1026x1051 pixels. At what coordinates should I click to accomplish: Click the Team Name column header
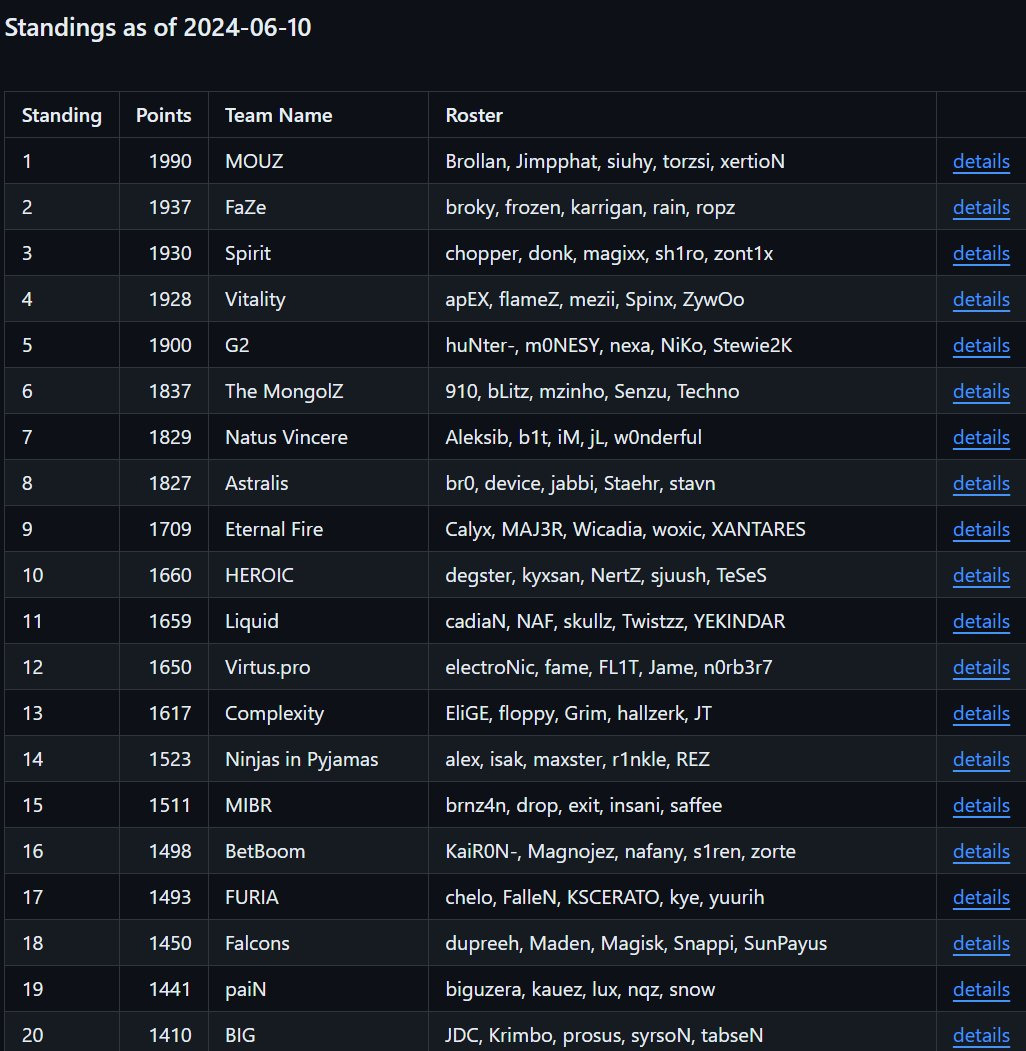pyautogui.click(x=278, y=115)
